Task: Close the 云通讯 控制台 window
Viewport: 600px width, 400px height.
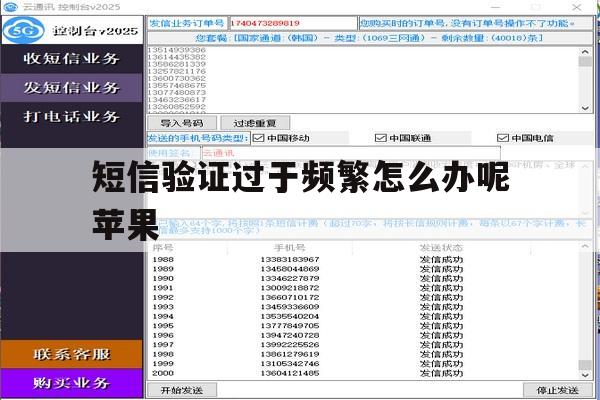Action: (x=577, y=7)
